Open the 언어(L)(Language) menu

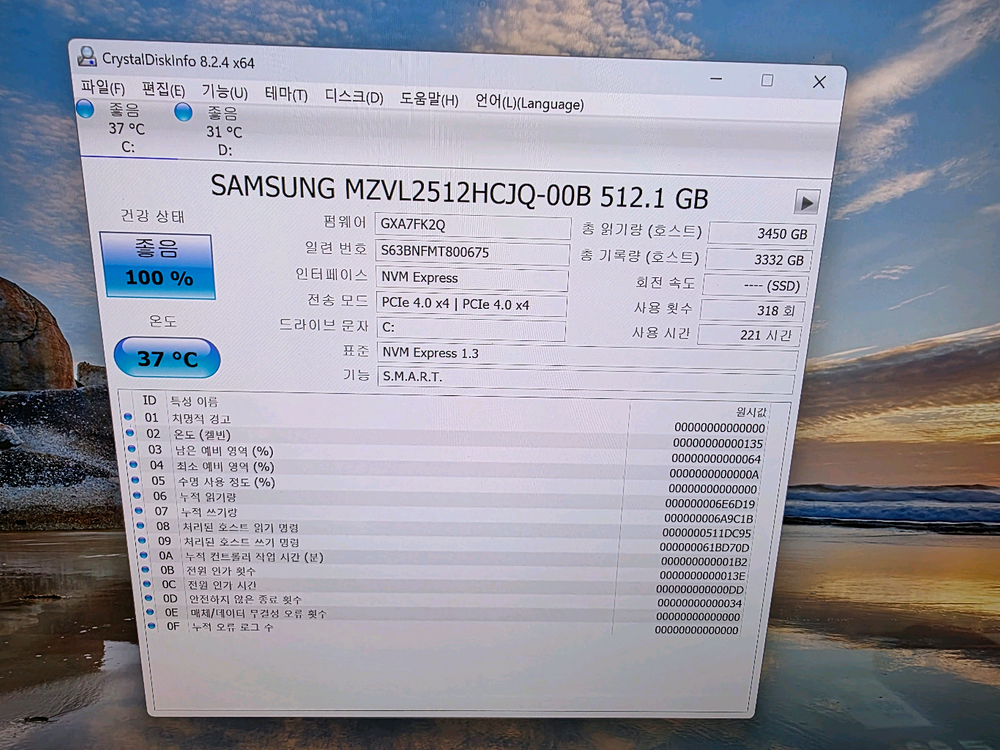click(x=529, y=103)
